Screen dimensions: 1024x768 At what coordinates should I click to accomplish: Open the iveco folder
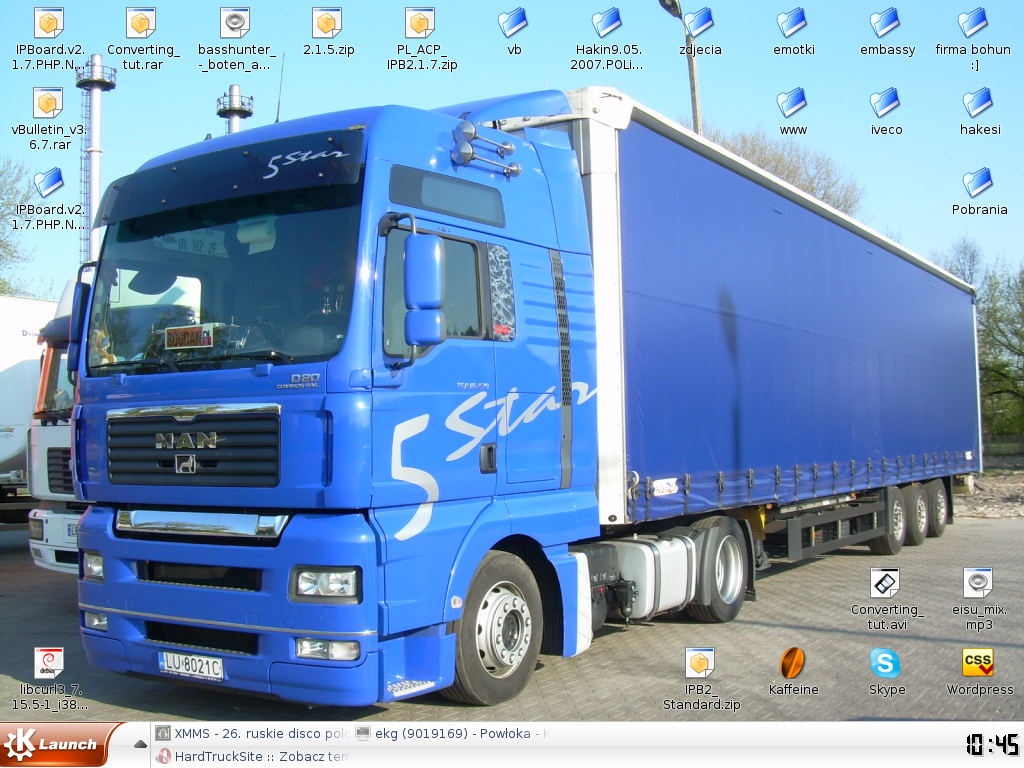click(x=886, y=103)
